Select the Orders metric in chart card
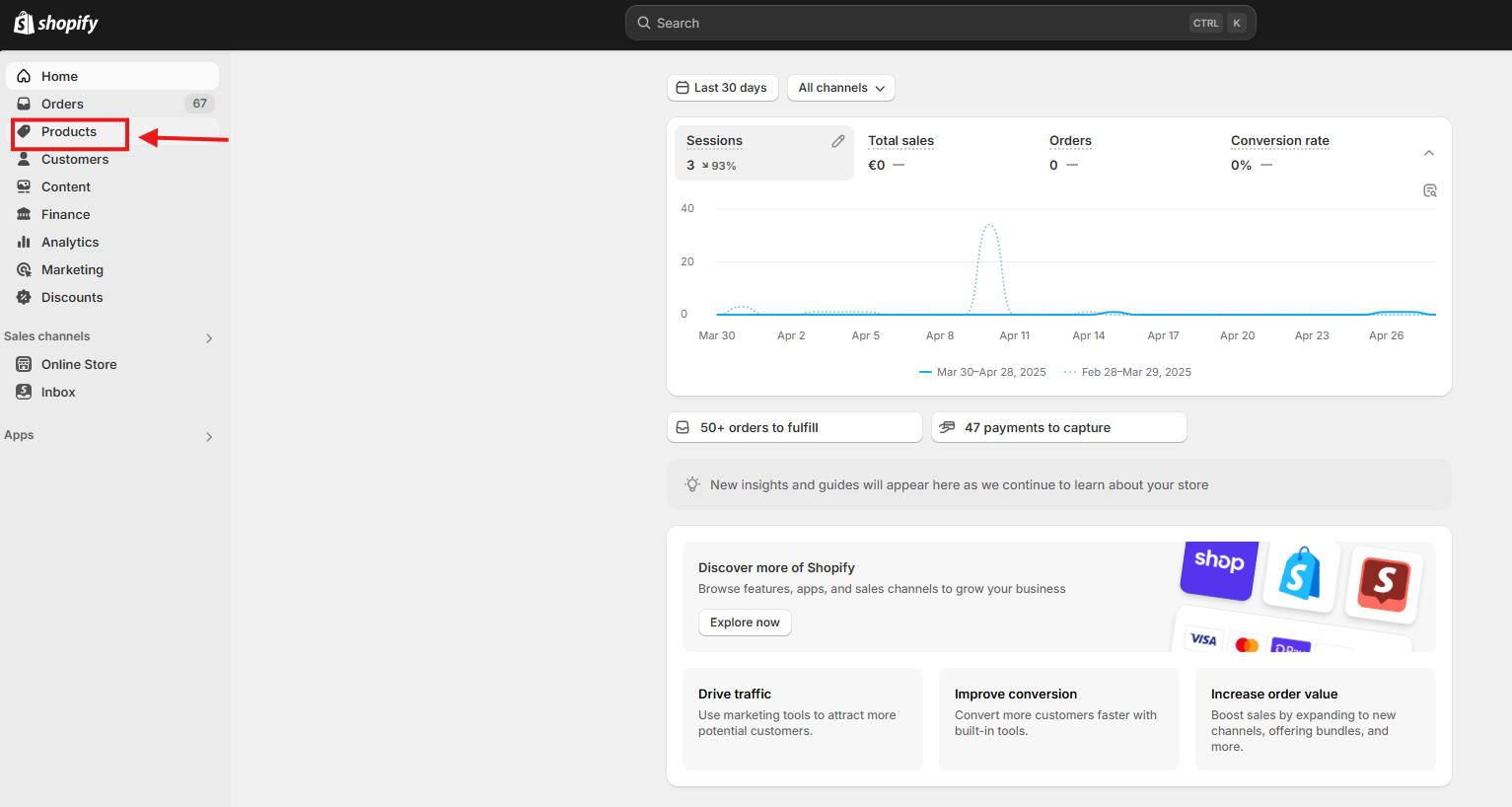This screenshot has height=807, width=1512. click(x=1127, y=153)
